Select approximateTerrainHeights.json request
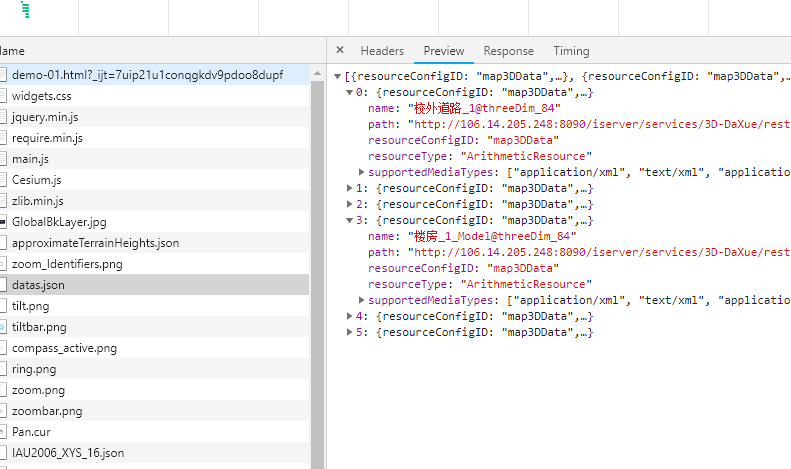Viewport: 791px width, 469px height. (x=154, y=243)
